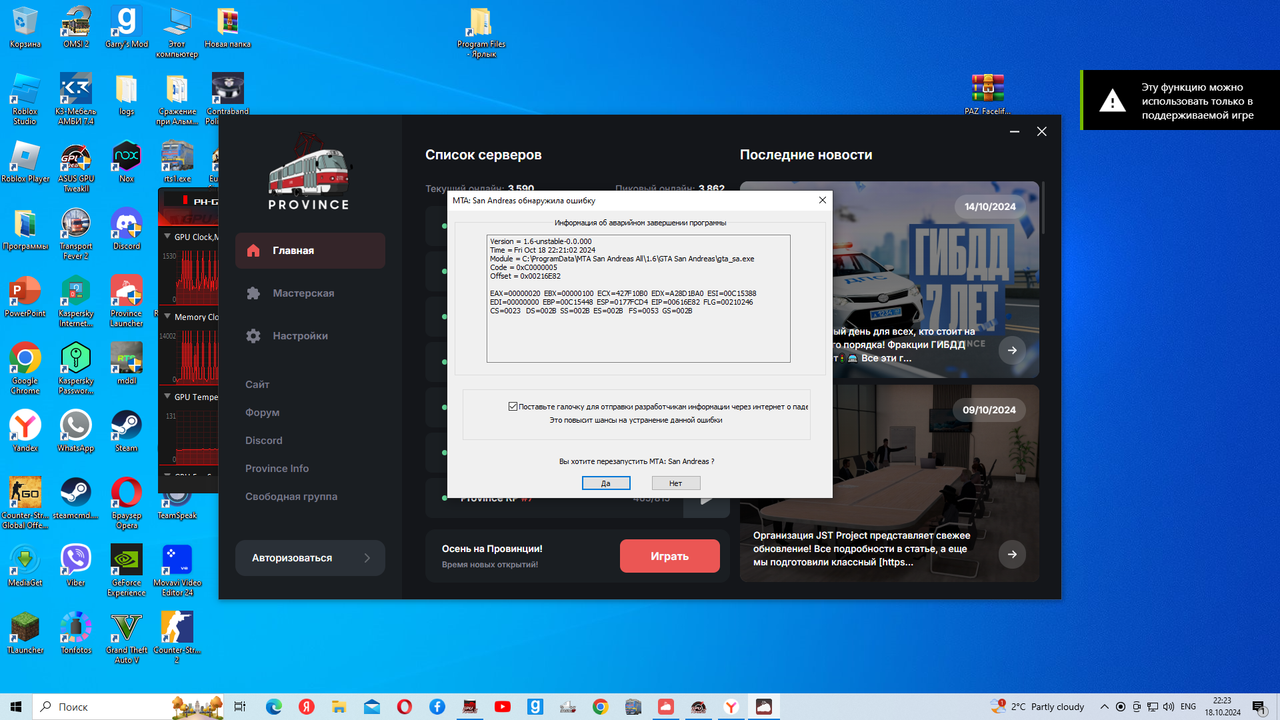Select Этот компьютер desktop icon
This screenshot has width=1280, height=720.
coord(177,32)
